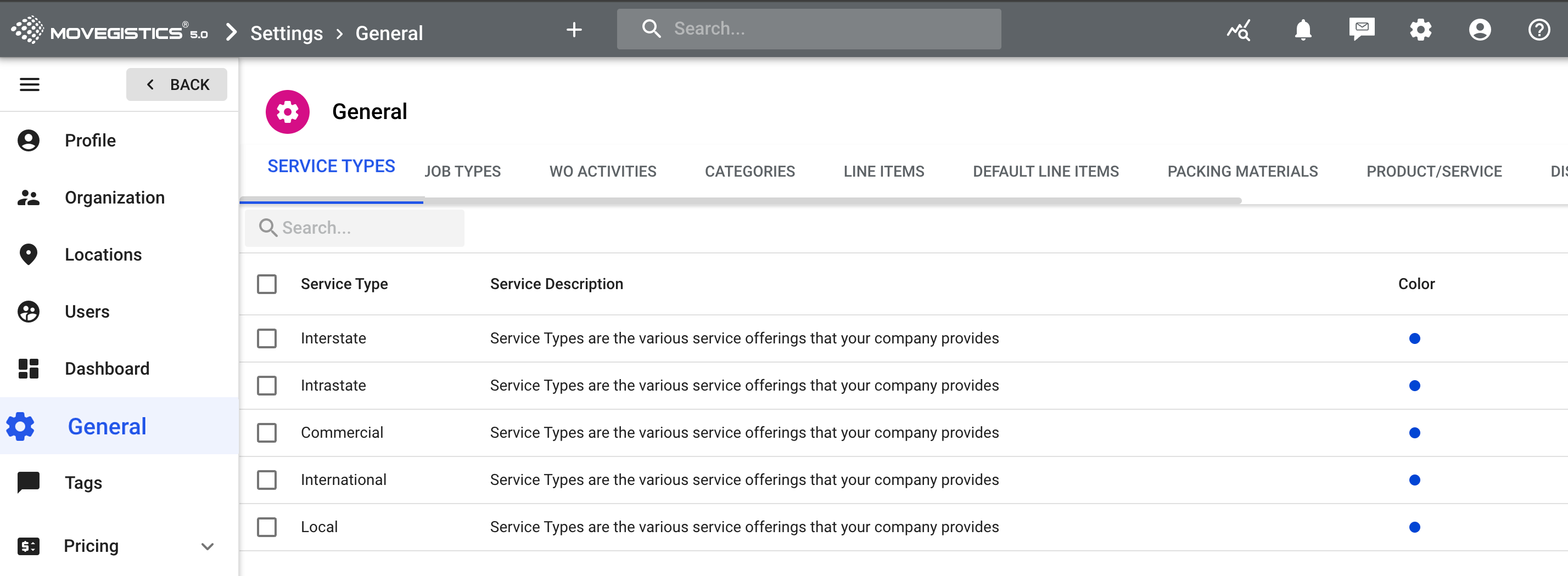Click the blue color dot for International

tap(1414, 480)
